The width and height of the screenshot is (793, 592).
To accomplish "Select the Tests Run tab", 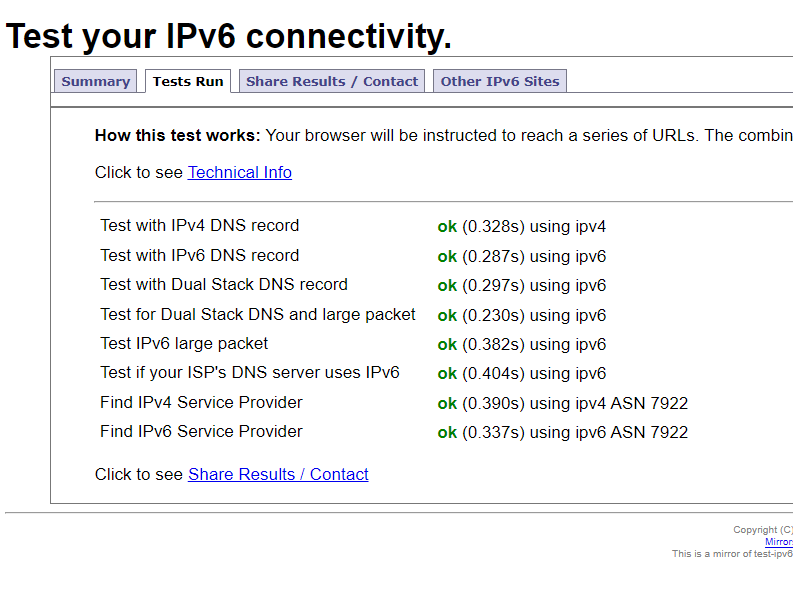I will point(188,82).
